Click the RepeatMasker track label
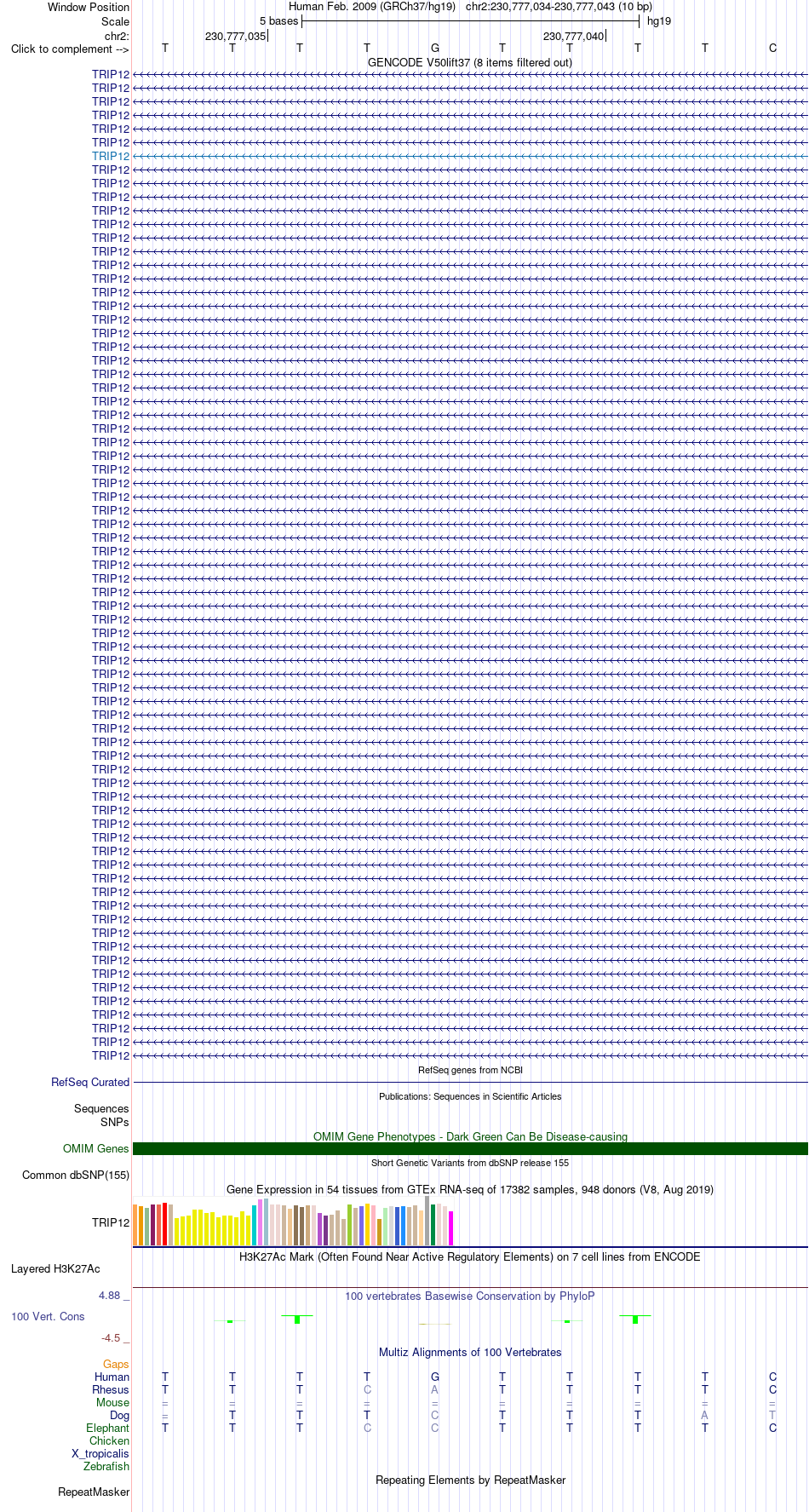Viewport: 809px width, 1512px height. (x=94, y=1492)
